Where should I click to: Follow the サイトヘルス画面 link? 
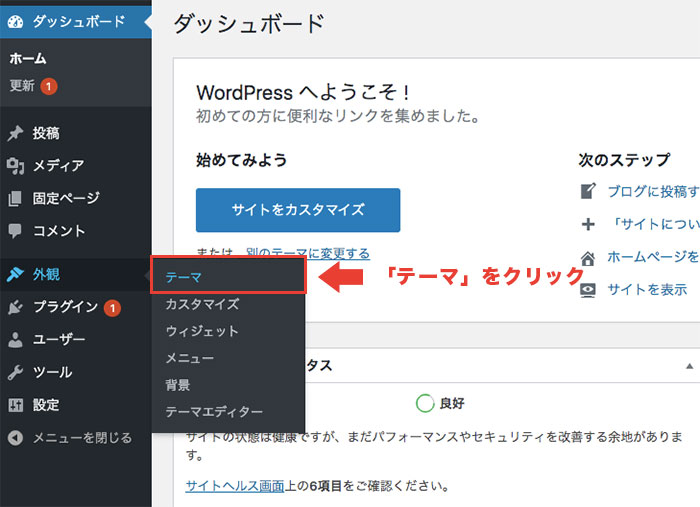tap(235, 486)
